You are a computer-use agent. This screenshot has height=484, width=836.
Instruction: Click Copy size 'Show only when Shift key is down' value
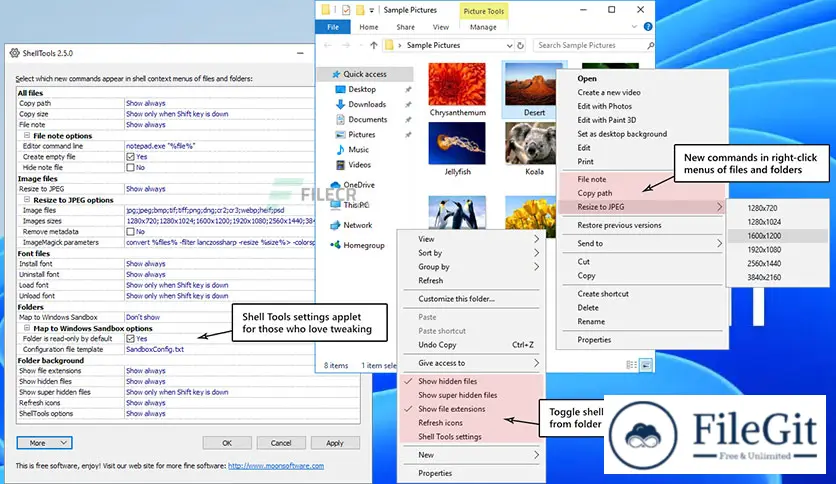[177, 114]
